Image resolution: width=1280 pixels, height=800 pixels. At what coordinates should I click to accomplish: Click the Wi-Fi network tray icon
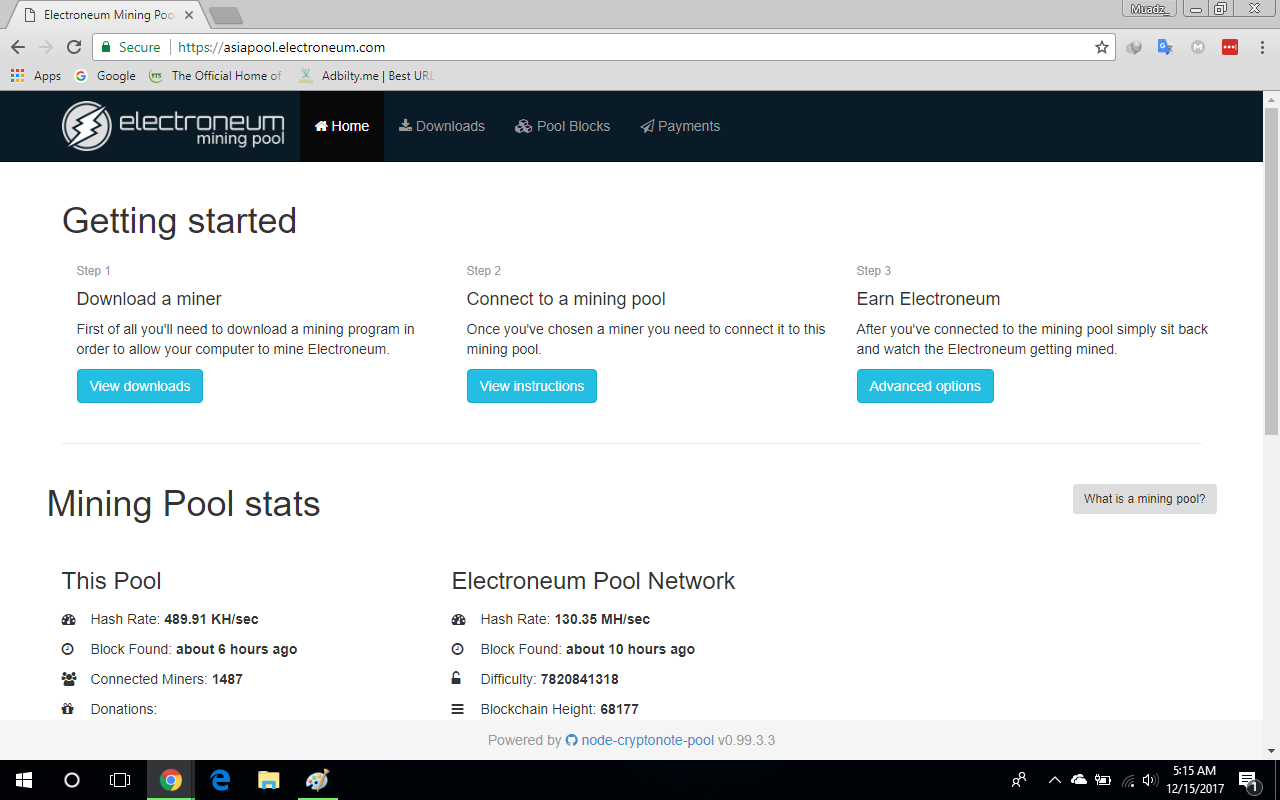pos(1129,780)
